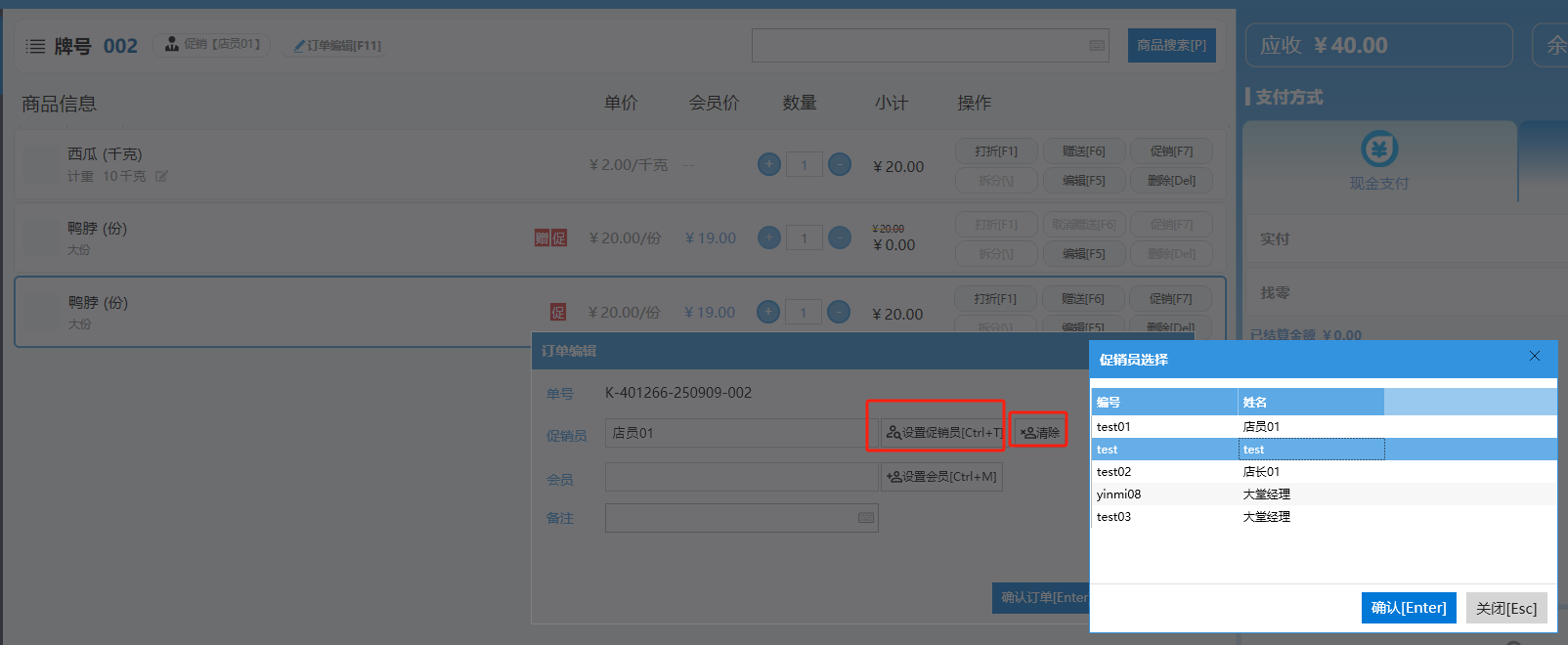Sort by the 编号 column header
1568x645 pixels.
[1163, 402]
